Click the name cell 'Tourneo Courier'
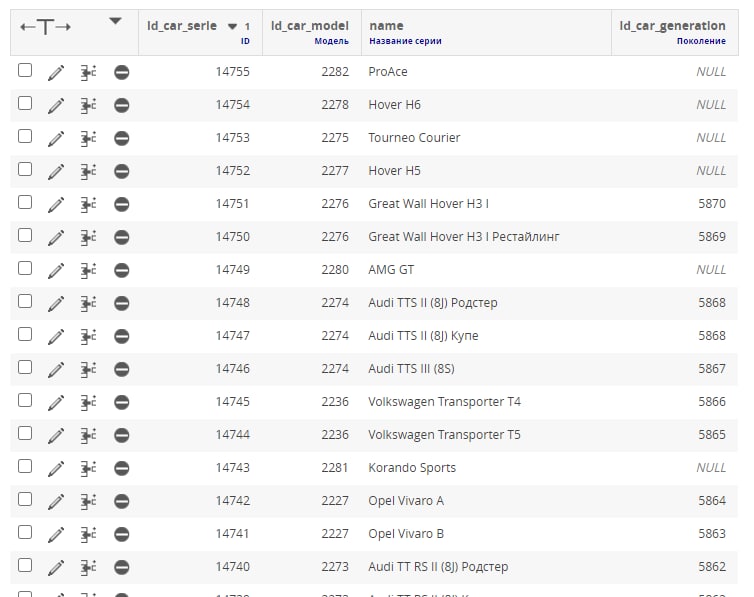Screen dimensions: 754x597 point(414,138)
